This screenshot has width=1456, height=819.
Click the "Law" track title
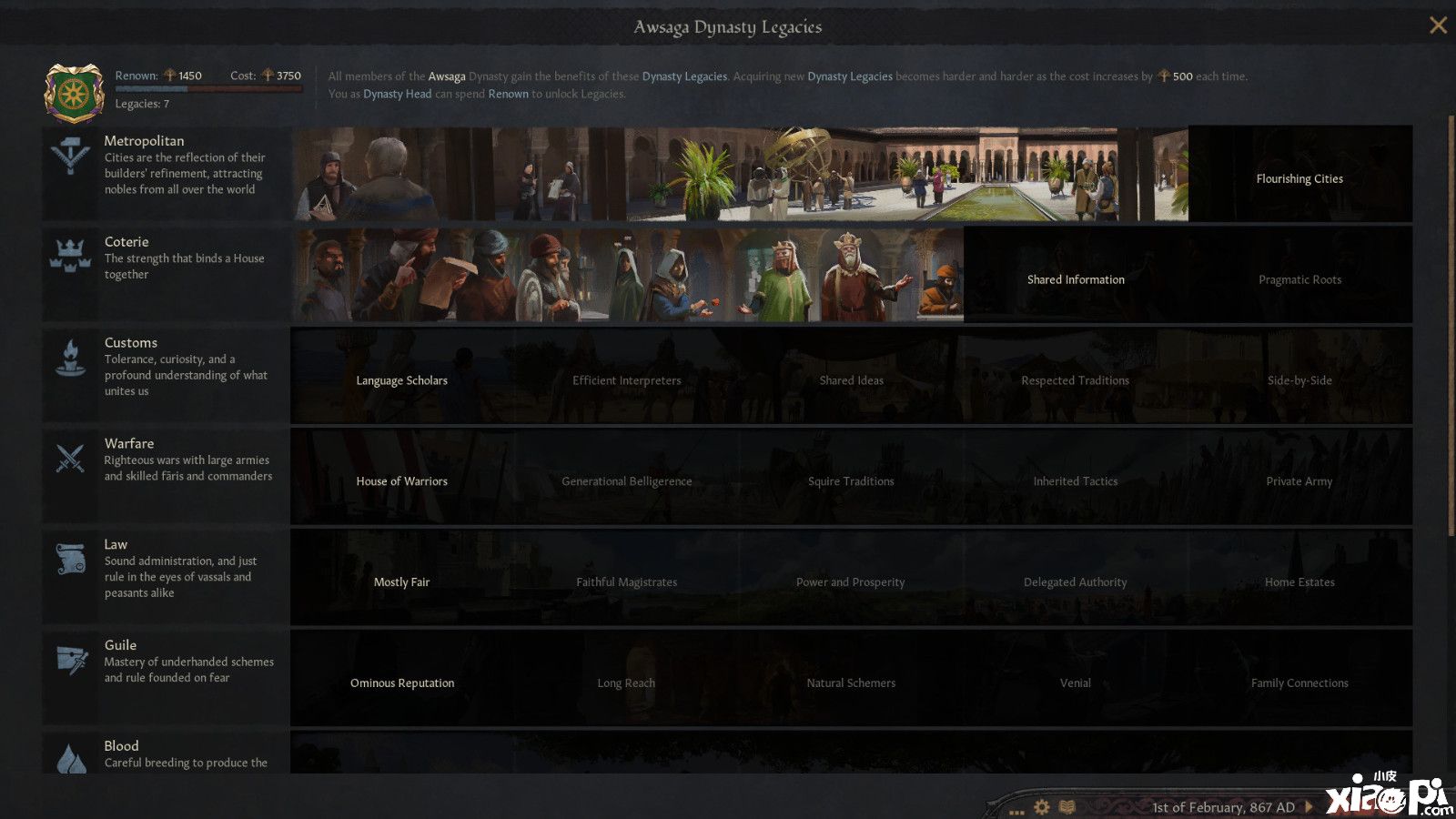tap(116, 545)
